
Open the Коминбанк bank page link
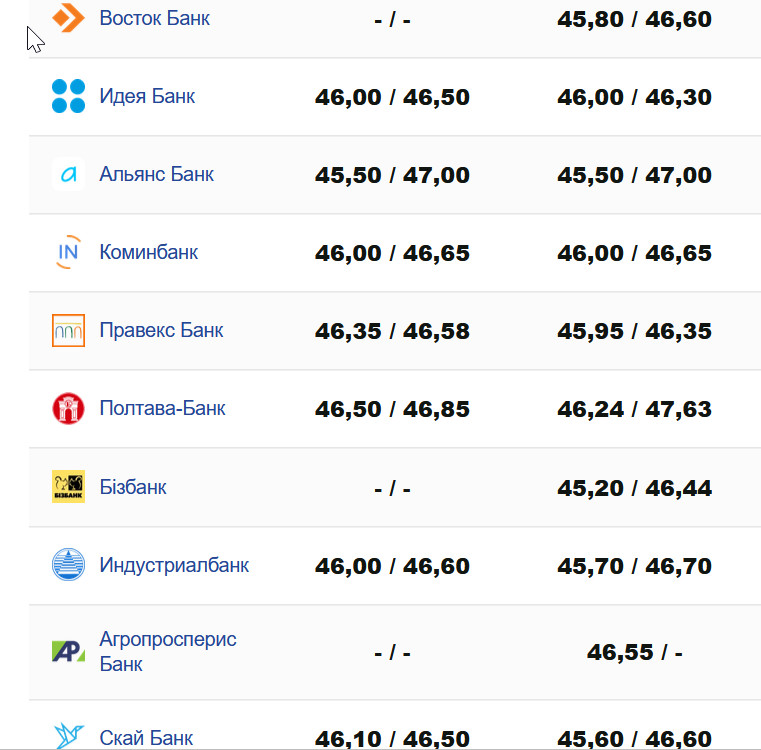click(x=149, y=252)
